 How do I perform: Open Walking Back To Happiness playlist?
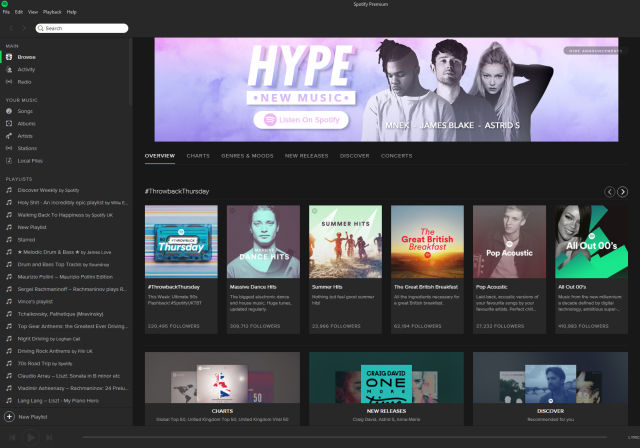point(65,215)
